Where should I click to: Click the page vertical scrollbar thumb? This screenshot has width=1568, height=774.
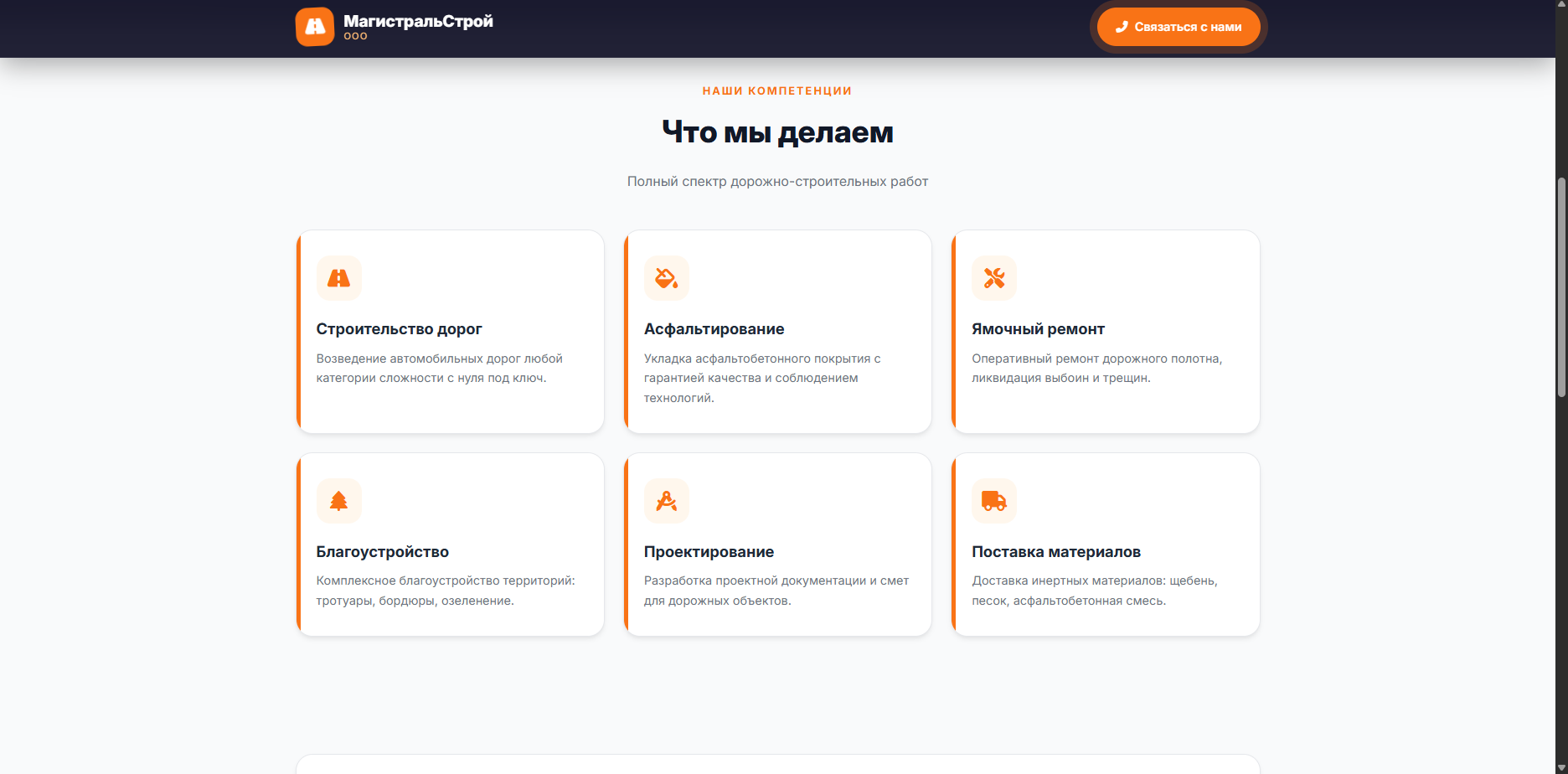click(x=1561, y=287)
